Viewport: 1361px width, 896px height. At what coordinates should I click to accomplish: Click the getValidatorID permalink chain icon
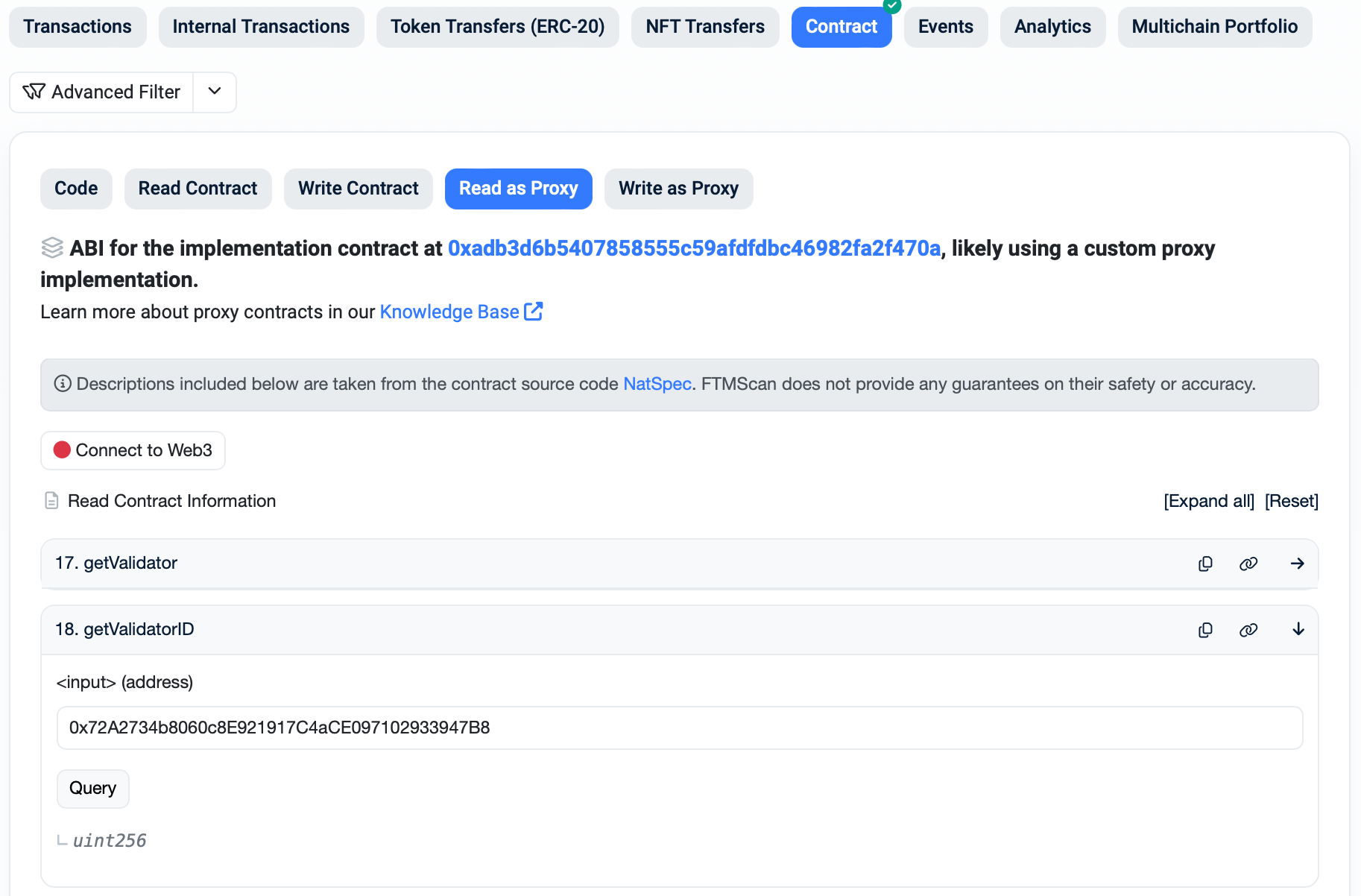pos(1248,630)
